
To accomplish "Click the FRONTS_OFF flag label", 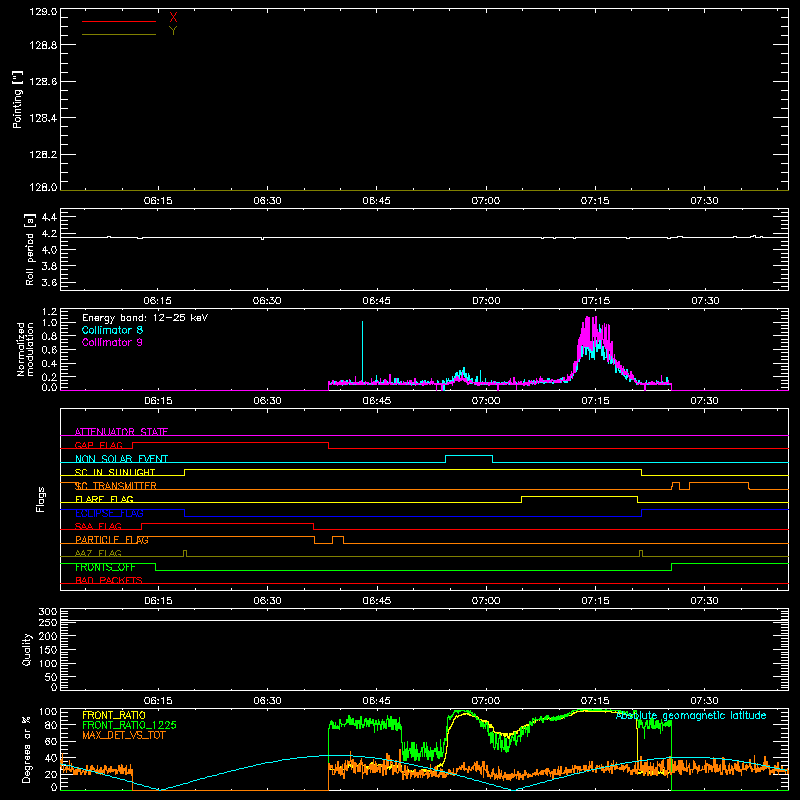I will 105,567.
